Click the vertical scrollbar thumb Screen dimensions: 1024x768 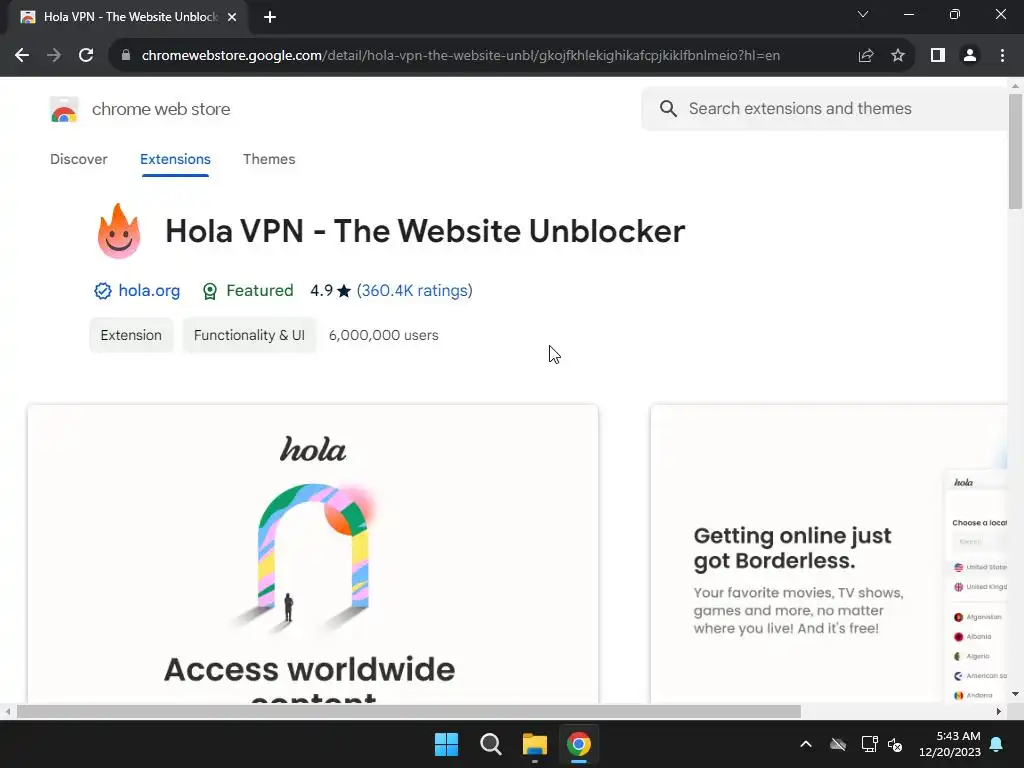coord(1016,152)
